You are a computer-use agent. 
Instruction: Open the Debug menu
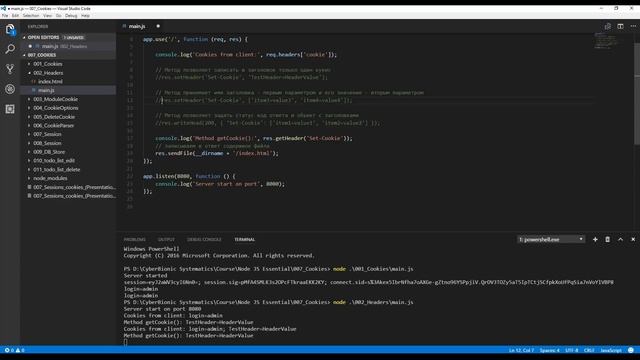(71, 16)
